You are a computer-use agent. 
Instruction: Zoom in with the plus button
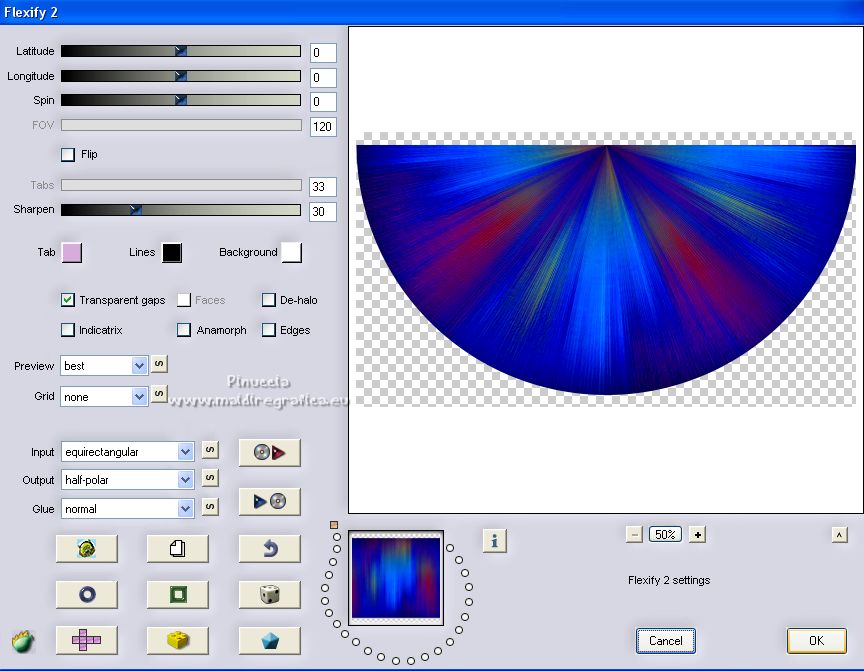(x=698, y=534)
